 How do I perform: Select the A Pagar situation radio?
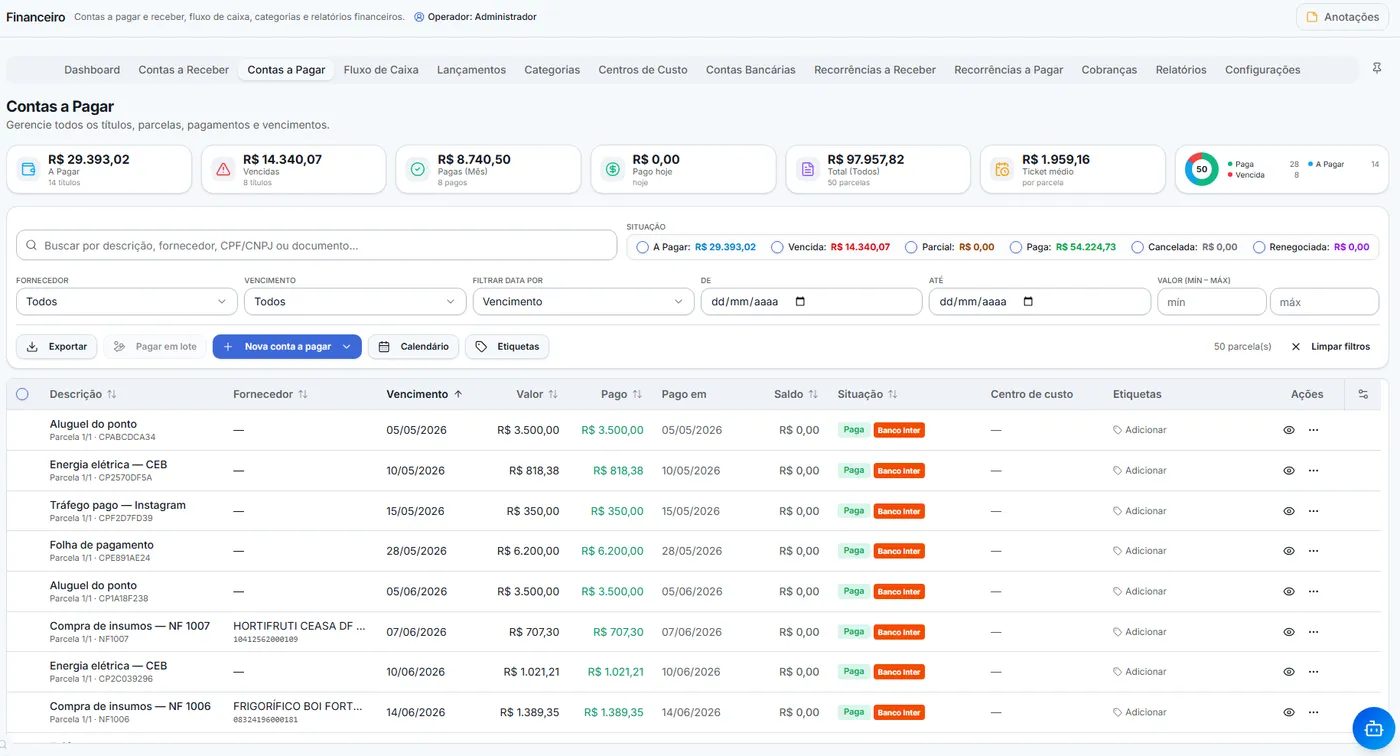pyautogui.click(x=642, y=247)
